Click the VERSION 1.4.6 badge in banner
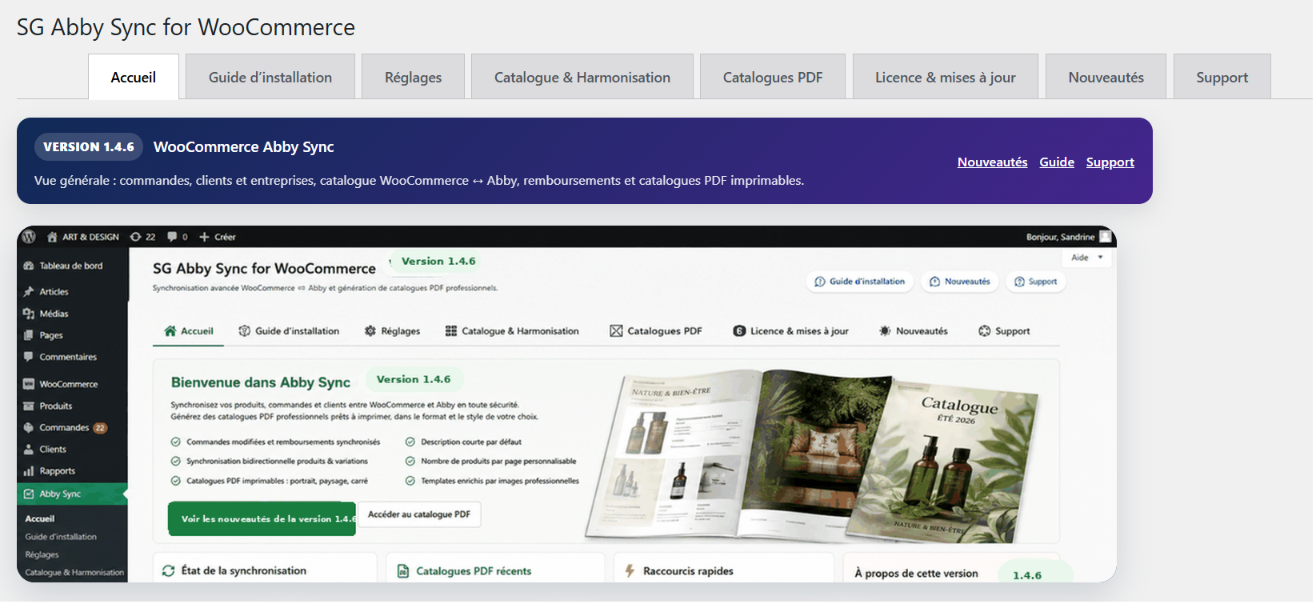1313x602 pixels. (89, 147)
